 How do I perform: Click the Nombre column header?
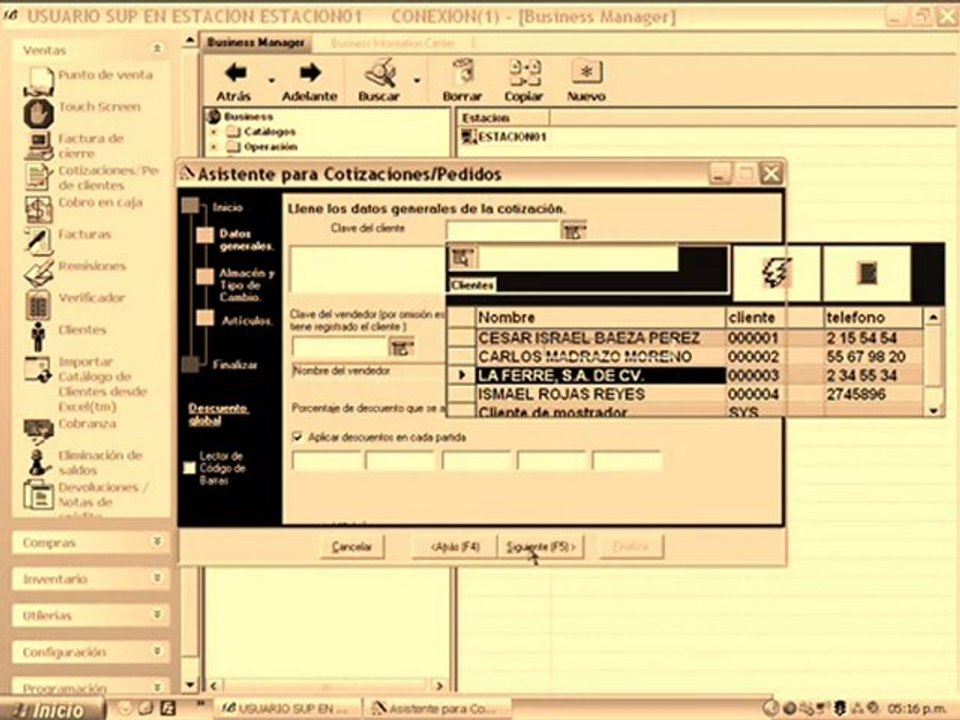click(600, 317)
